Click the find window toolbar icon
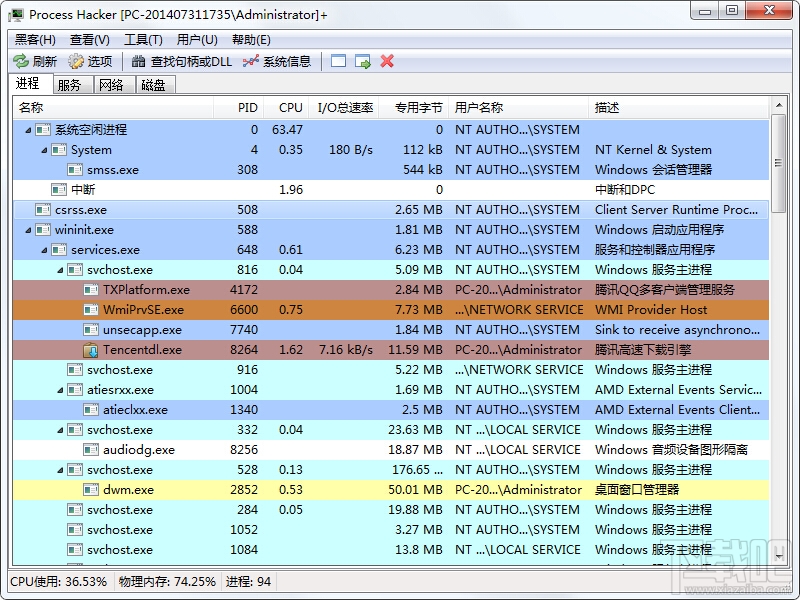This screenshot has width=800, height=600. pos(338,62)
